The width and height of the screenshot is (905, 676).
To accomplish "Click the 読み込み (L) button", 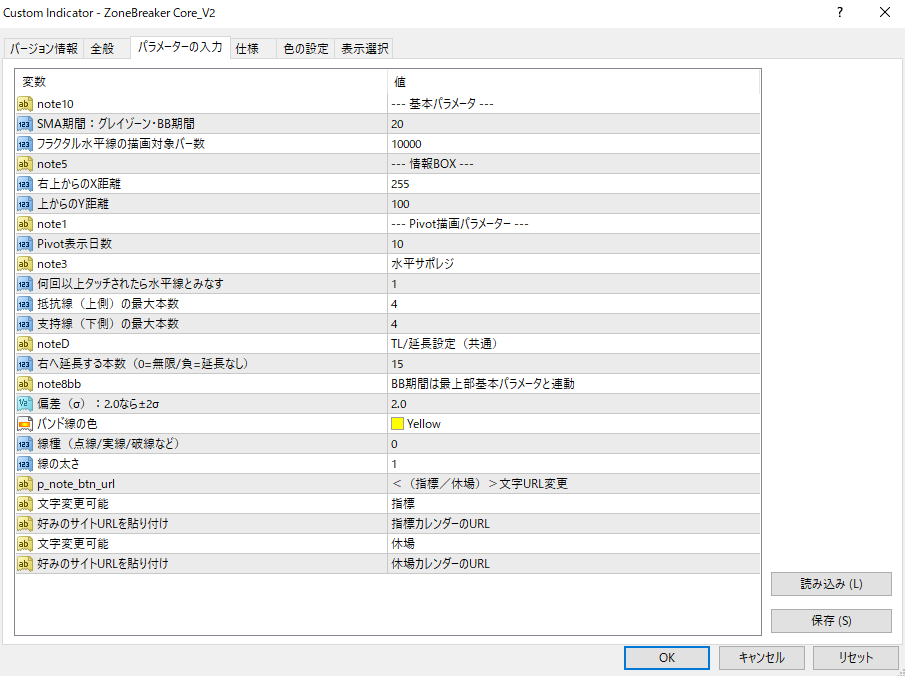I will pyautogui.click(x=831, y=584).
